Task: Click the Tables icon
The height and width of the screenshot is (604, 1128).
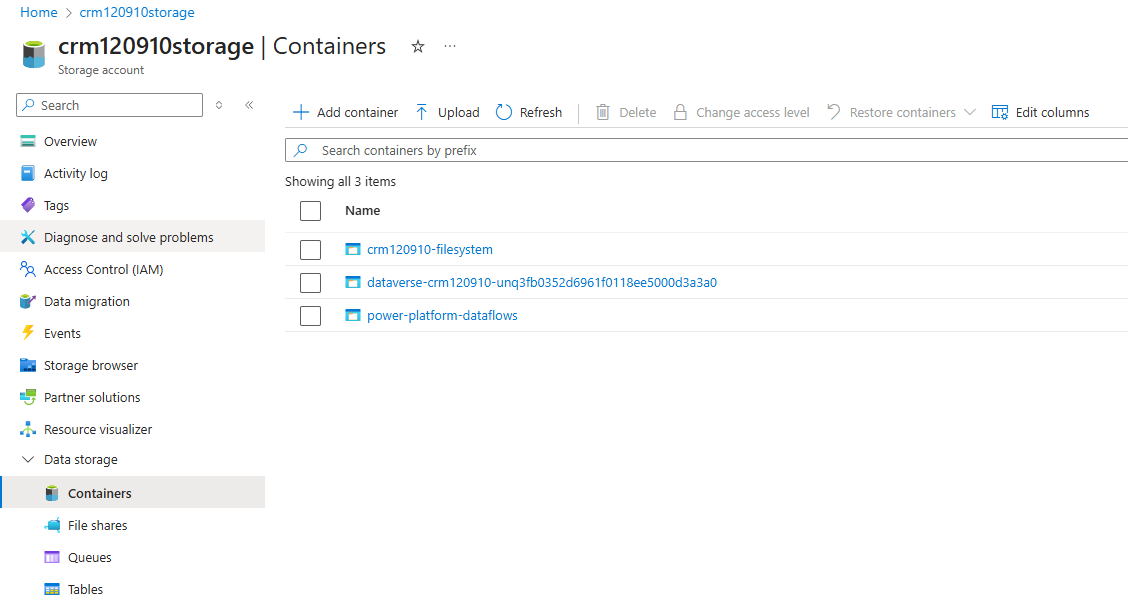Action: pos(52,590)
